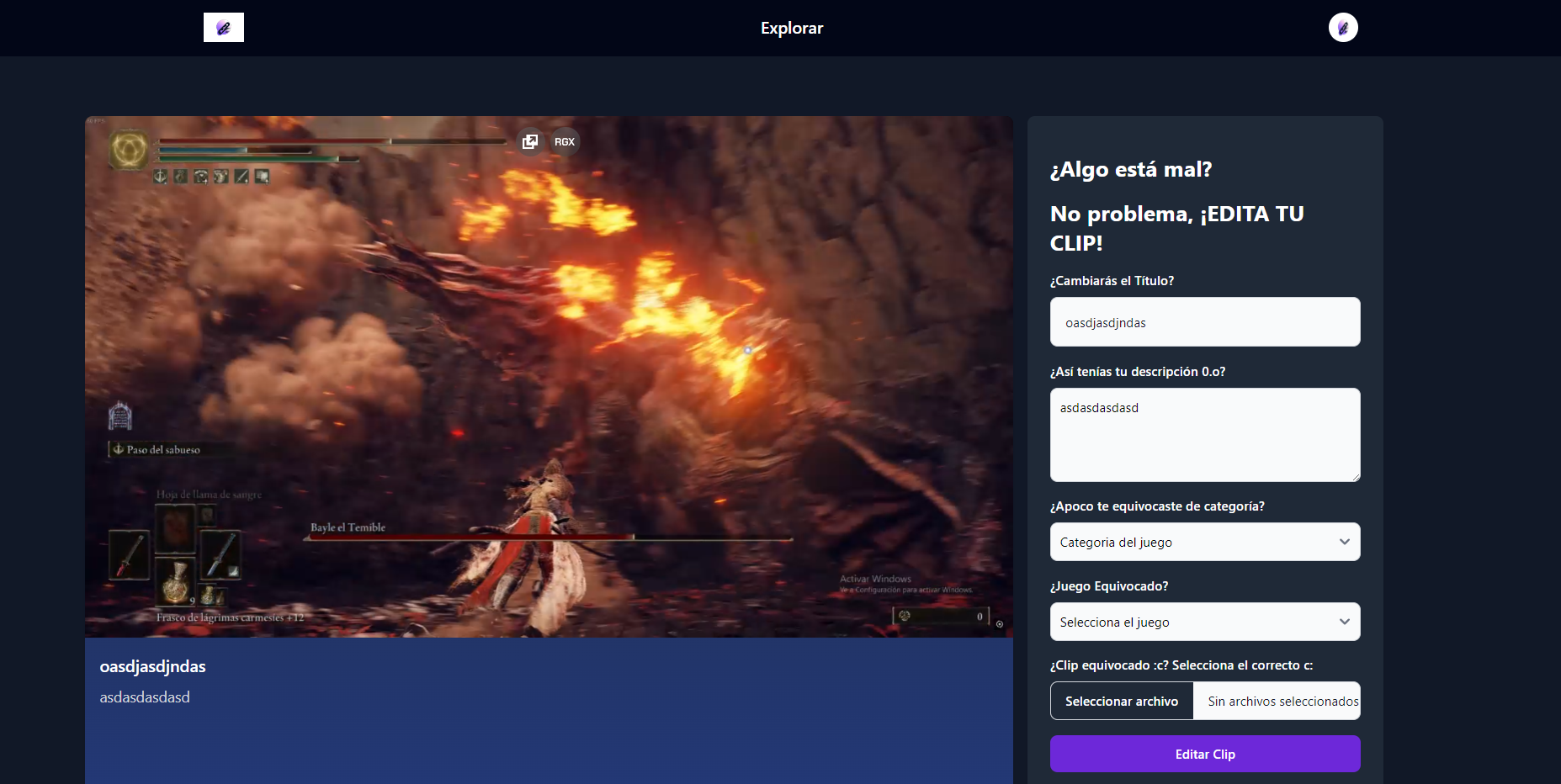Click the RGX overlay button on the video
The width and height of the screenshot is (1561, 784).
pyautogui.click(x=565, y=141)
